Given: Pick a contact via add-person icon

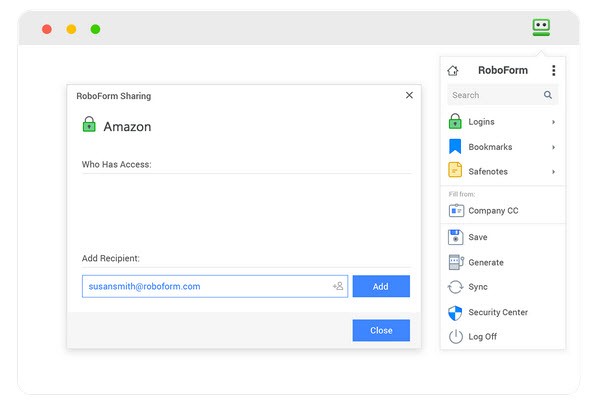Looking at the screenshot, I should click(338, 286).
